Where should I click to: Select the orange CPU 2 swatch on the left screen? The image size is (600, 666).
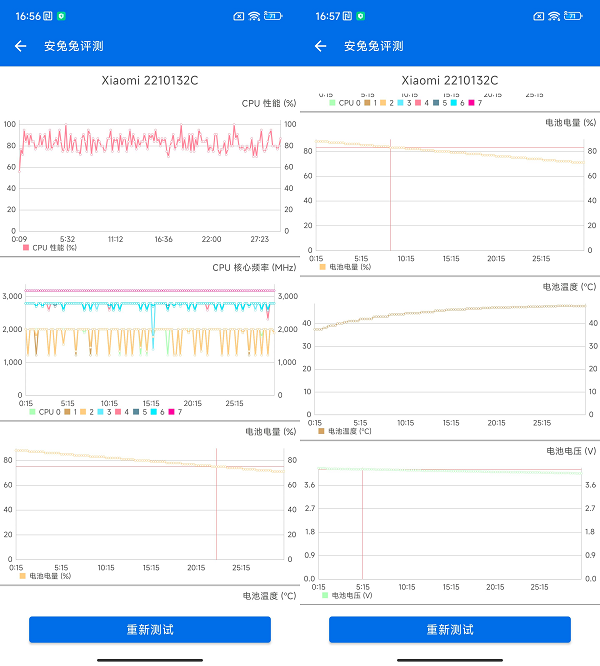pos(83,412)
